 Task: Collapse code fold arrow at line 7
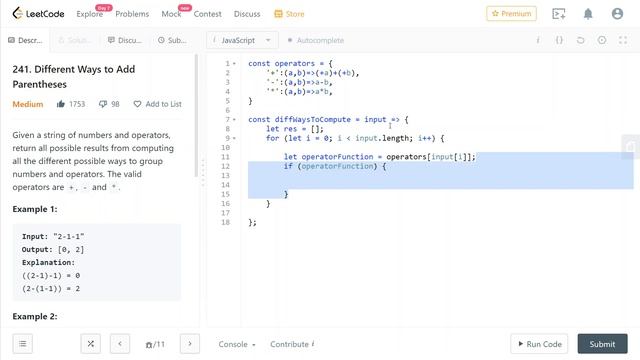234,120
